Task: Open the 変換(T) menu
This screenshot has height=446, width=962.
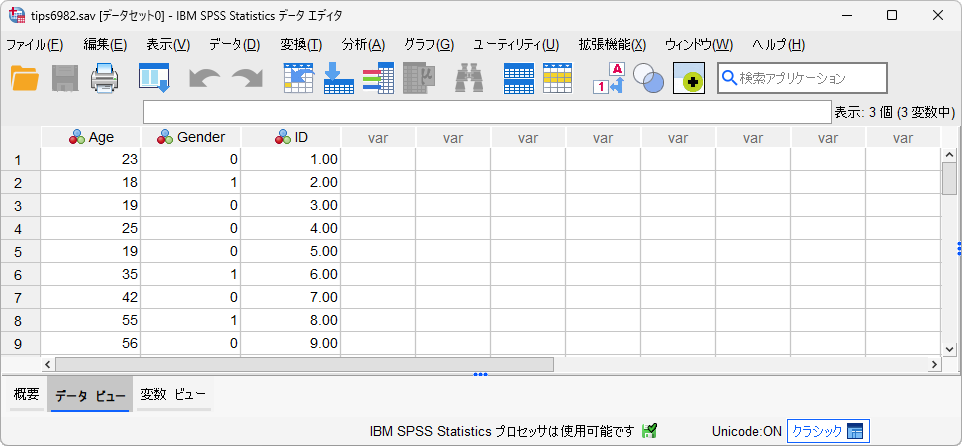Action: pyautogui.click(x=301, y=45)
